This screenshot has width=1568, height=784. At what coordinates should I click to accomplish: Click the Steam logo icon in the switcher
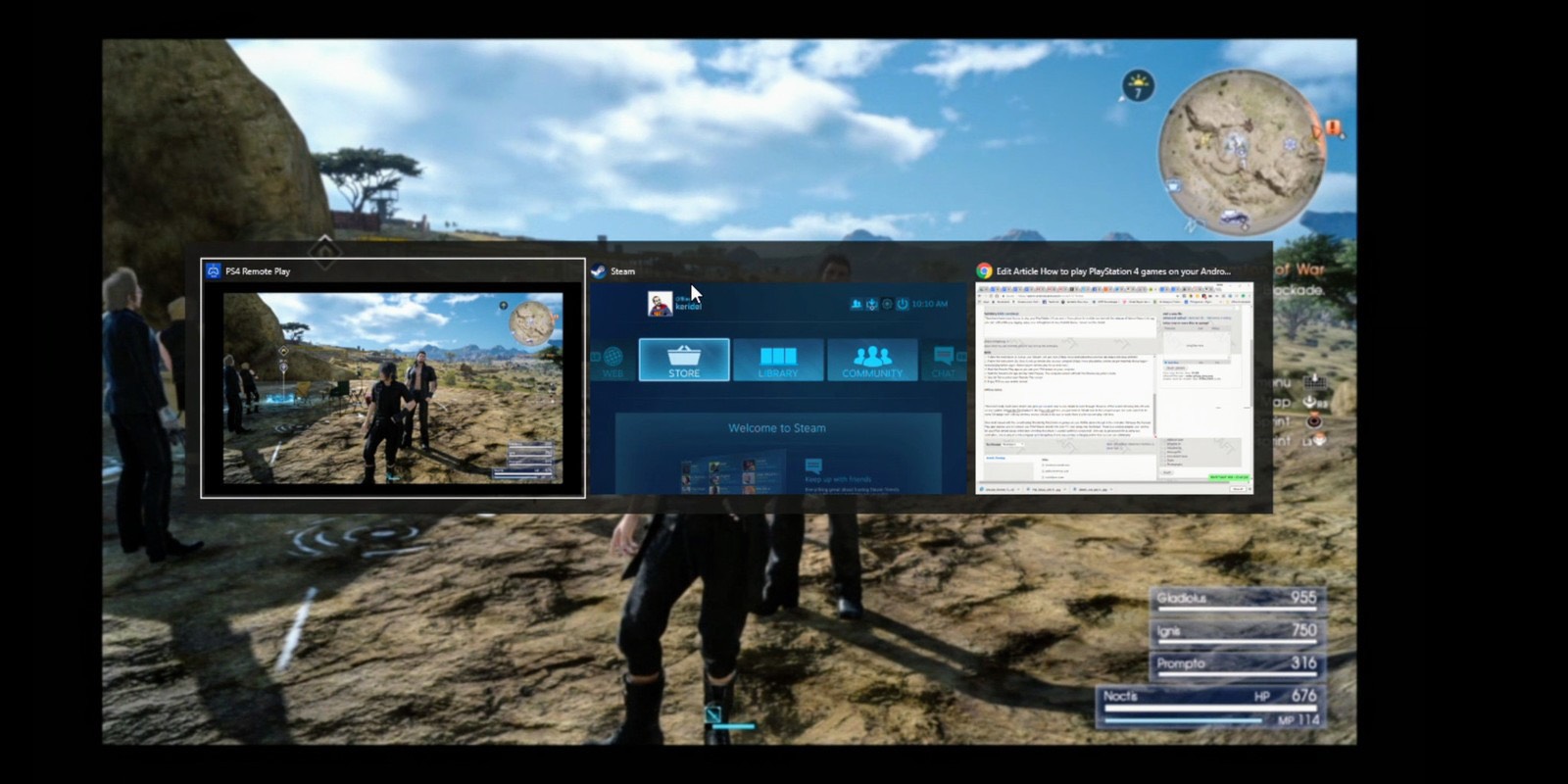click(x=599, y=271)
